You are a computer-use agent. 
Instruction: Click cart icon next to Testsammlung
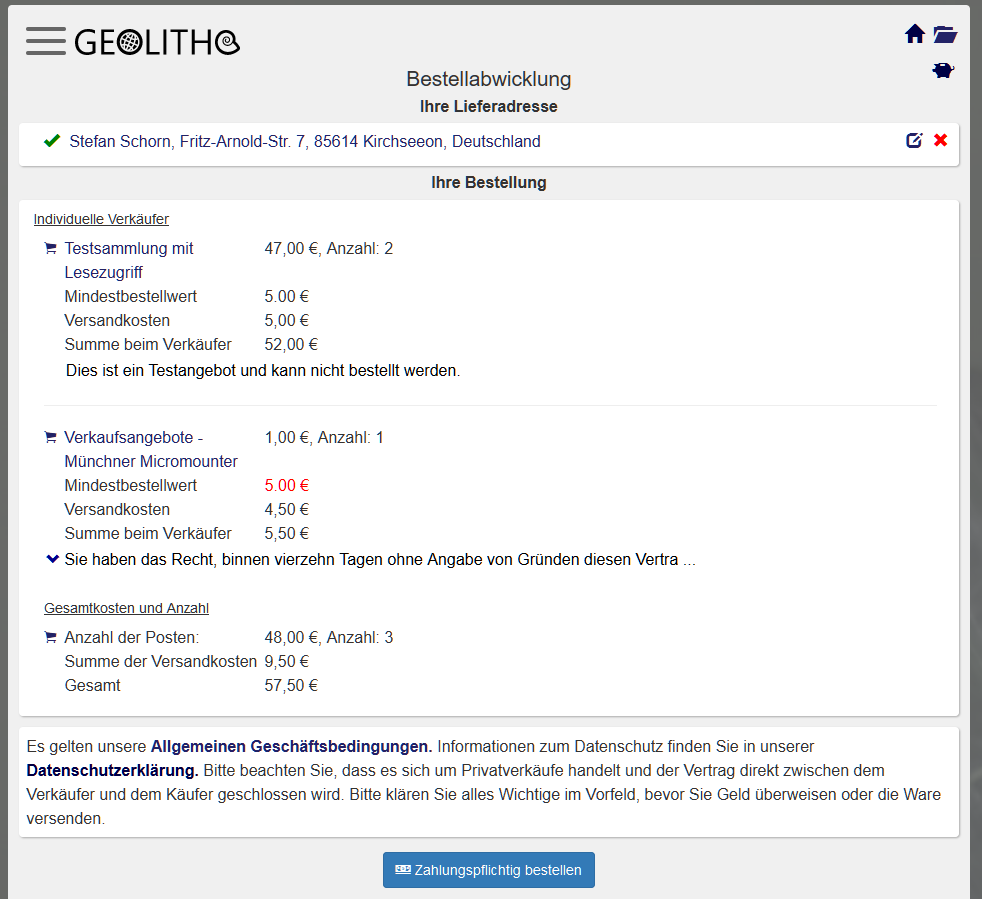(x=51, y=248)
